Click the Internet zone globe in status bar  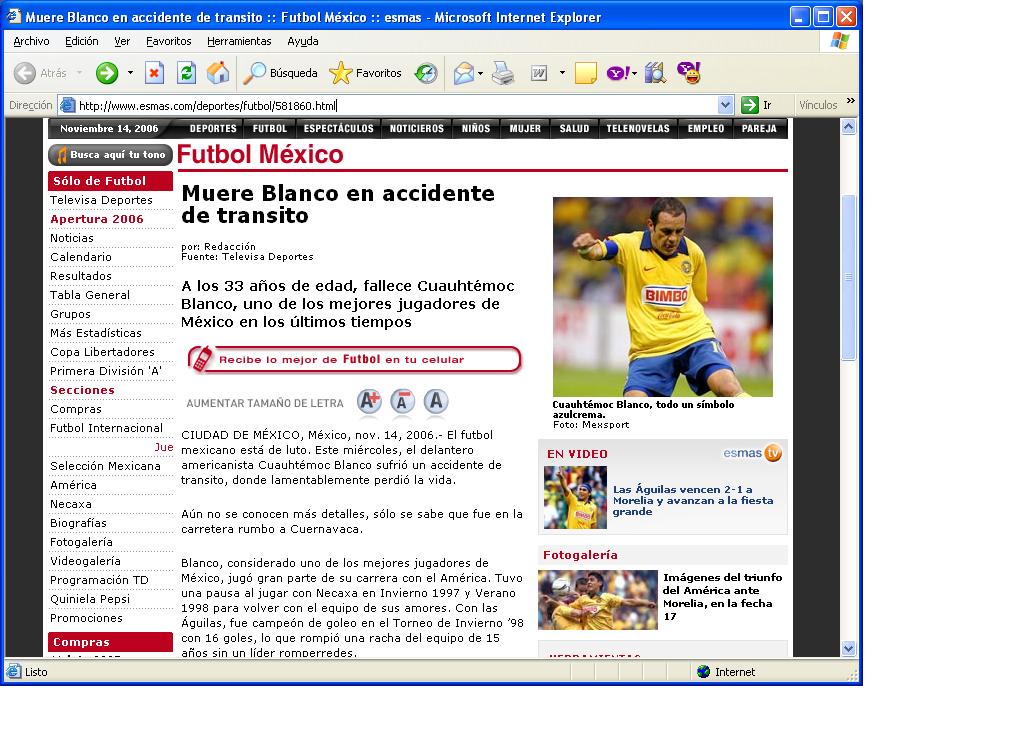[x=703, y=671]
